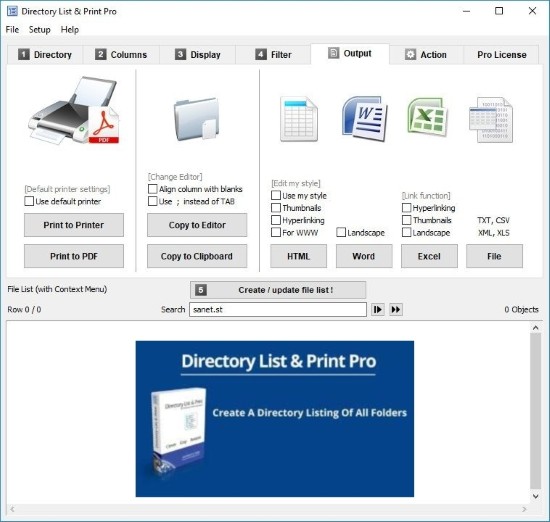The height and width of the screenshot is (522, 550).
Task: Click the binary data file icon
Action: [491, 120]
